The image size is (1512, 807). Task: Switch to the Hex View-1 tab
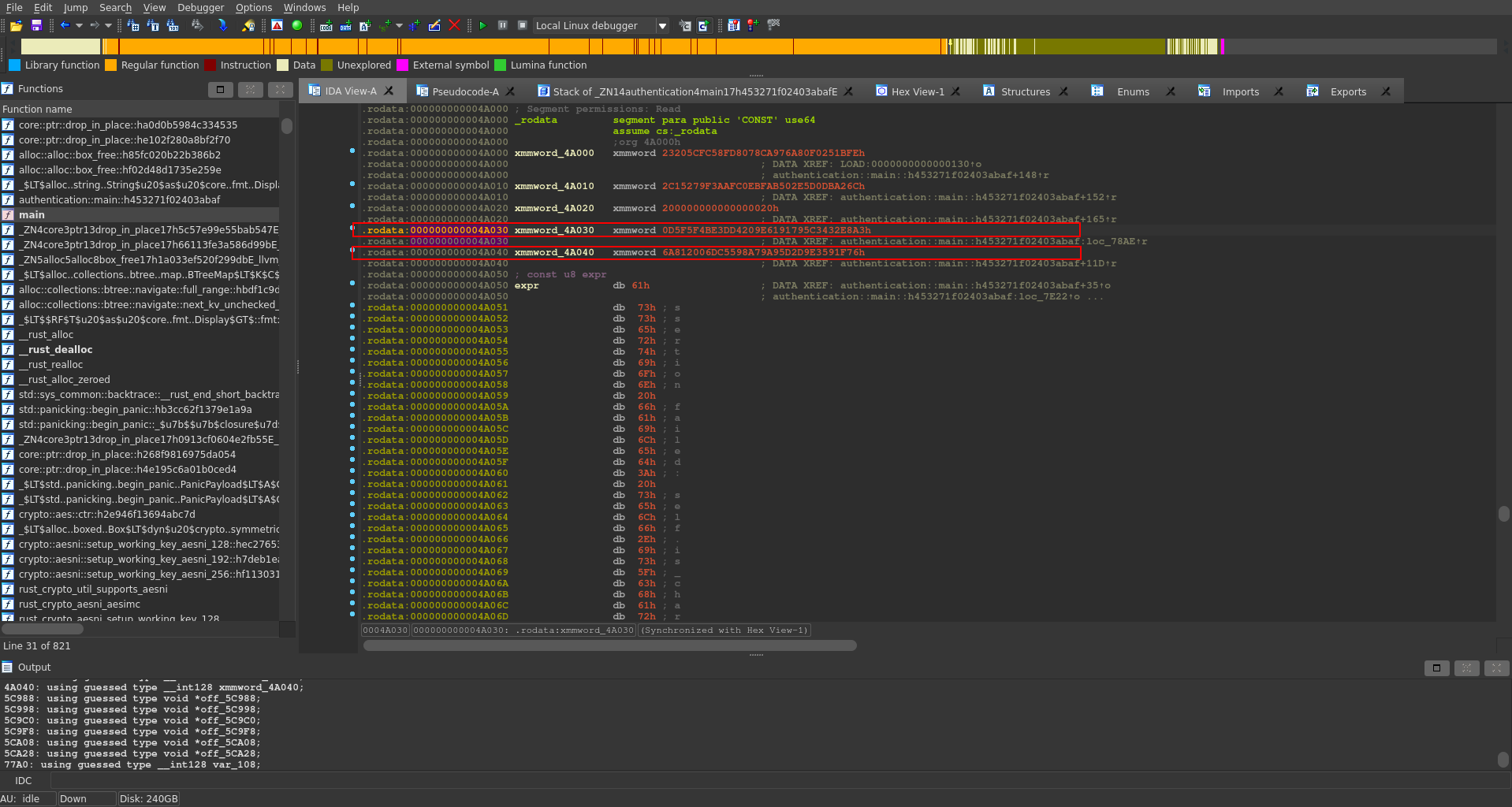tap(917, 91)
